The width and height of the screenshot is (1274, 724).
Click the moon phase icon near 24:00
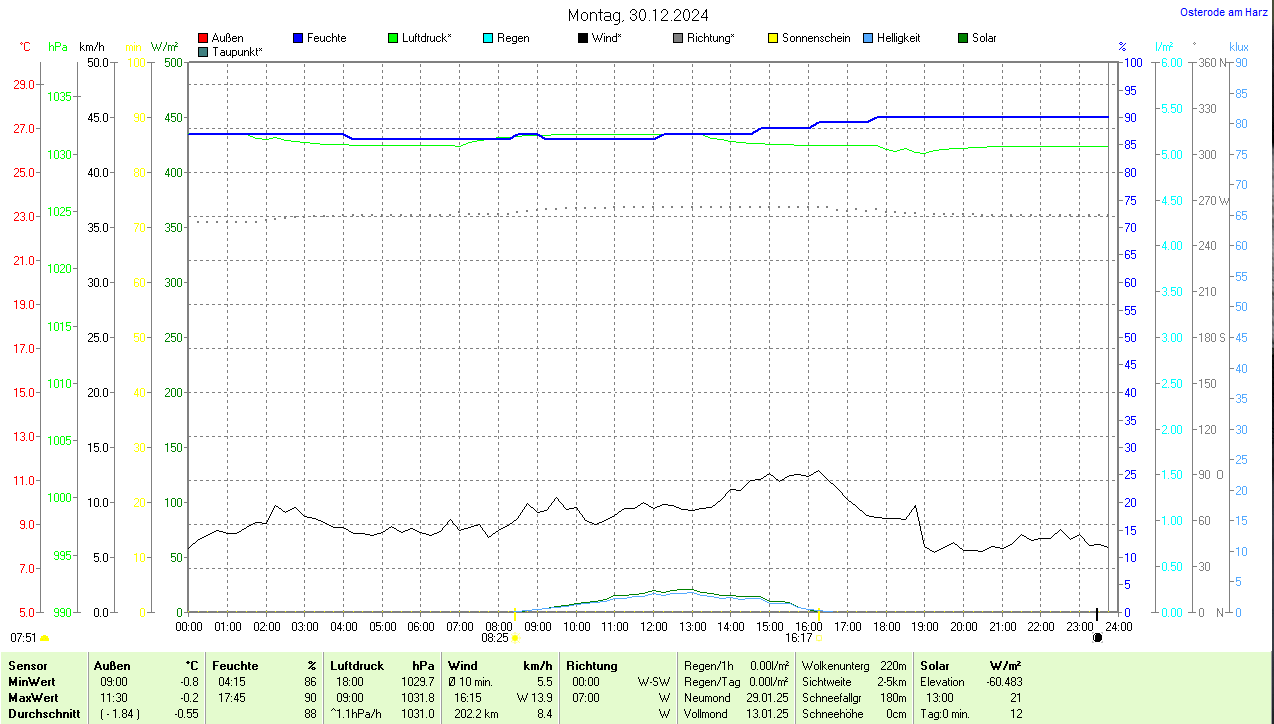click(1098, 637)
